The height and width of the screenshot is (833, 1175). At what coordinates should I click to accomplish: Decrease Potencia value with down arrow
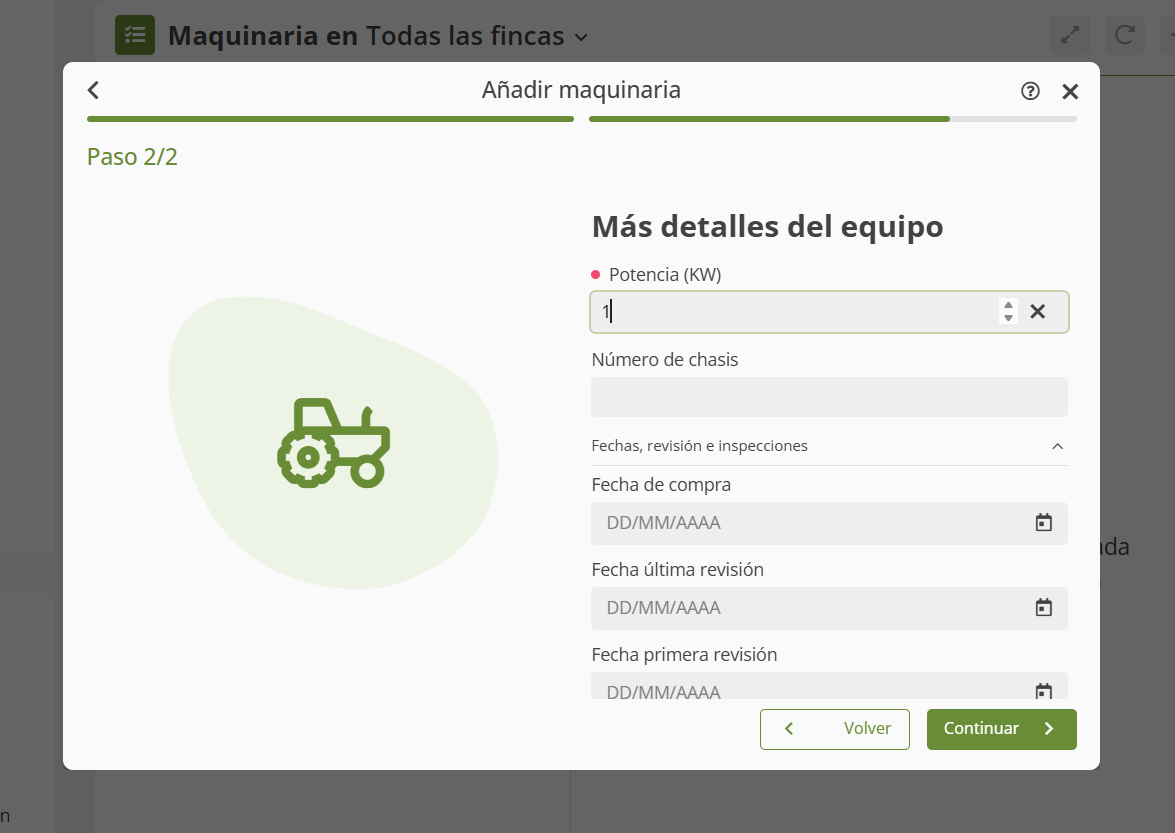pos(1009,318)
